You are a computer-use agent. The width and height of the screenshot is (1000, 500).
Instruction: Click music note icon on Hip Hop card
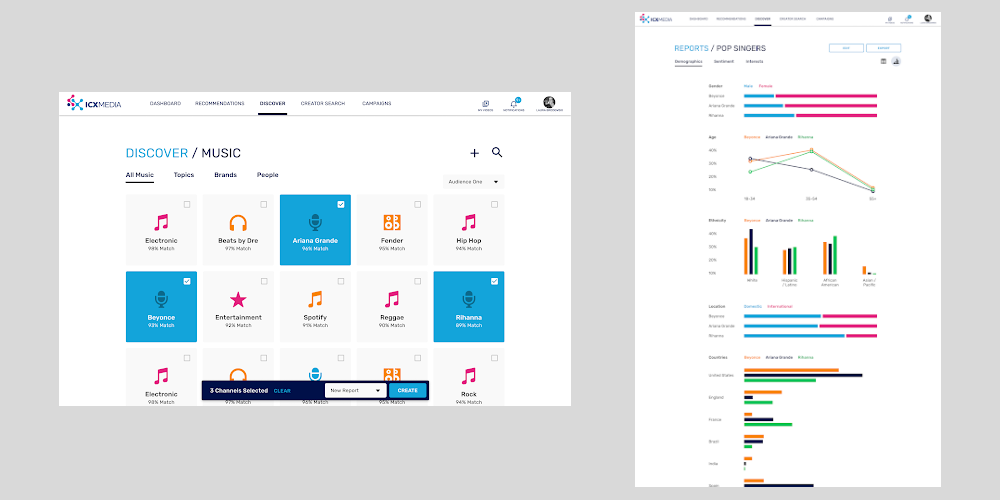(469, 223)
